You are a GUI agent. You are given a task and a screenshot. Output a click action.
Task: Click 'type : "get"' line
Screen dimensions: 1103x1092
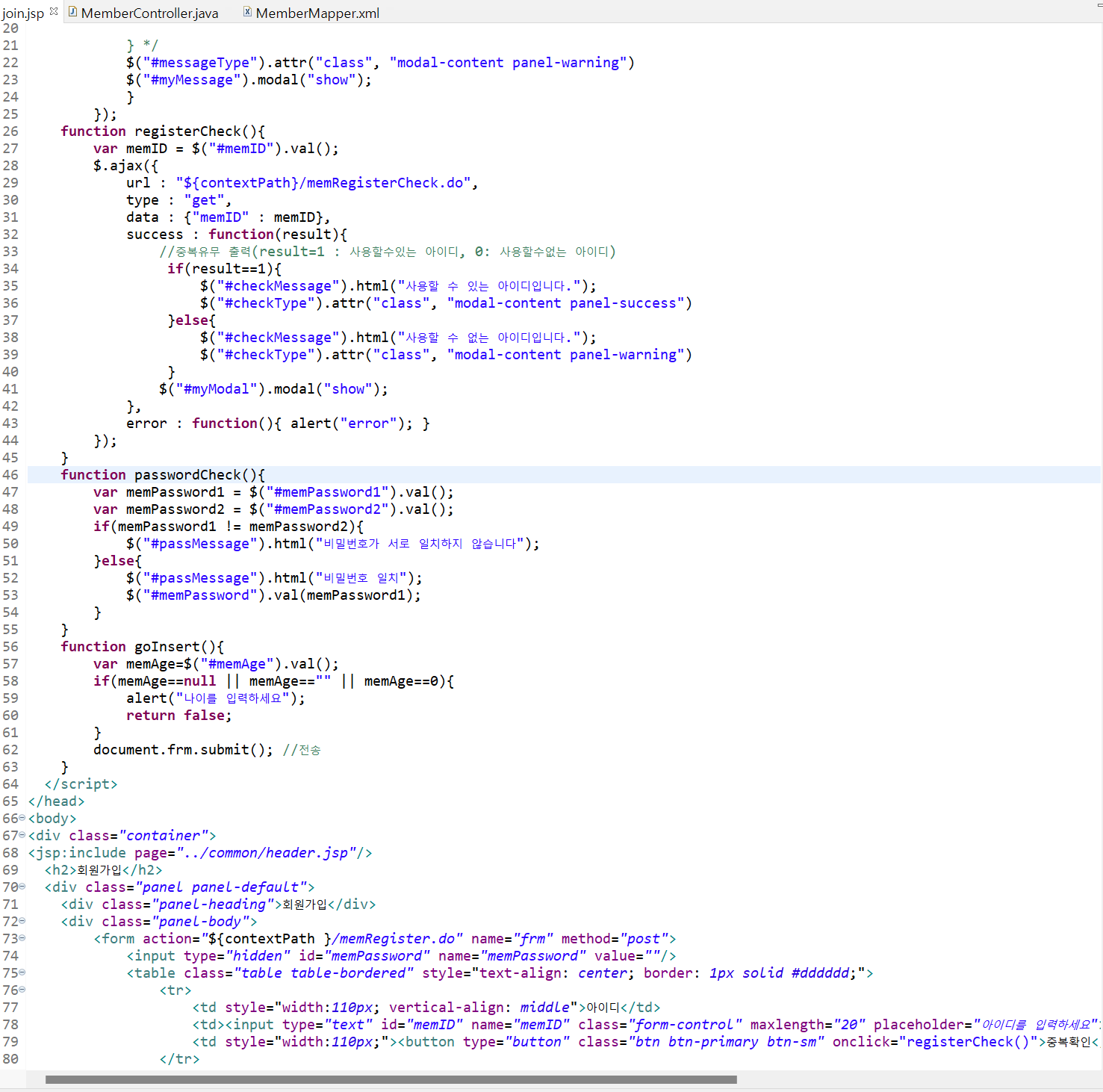coord(178,200)
